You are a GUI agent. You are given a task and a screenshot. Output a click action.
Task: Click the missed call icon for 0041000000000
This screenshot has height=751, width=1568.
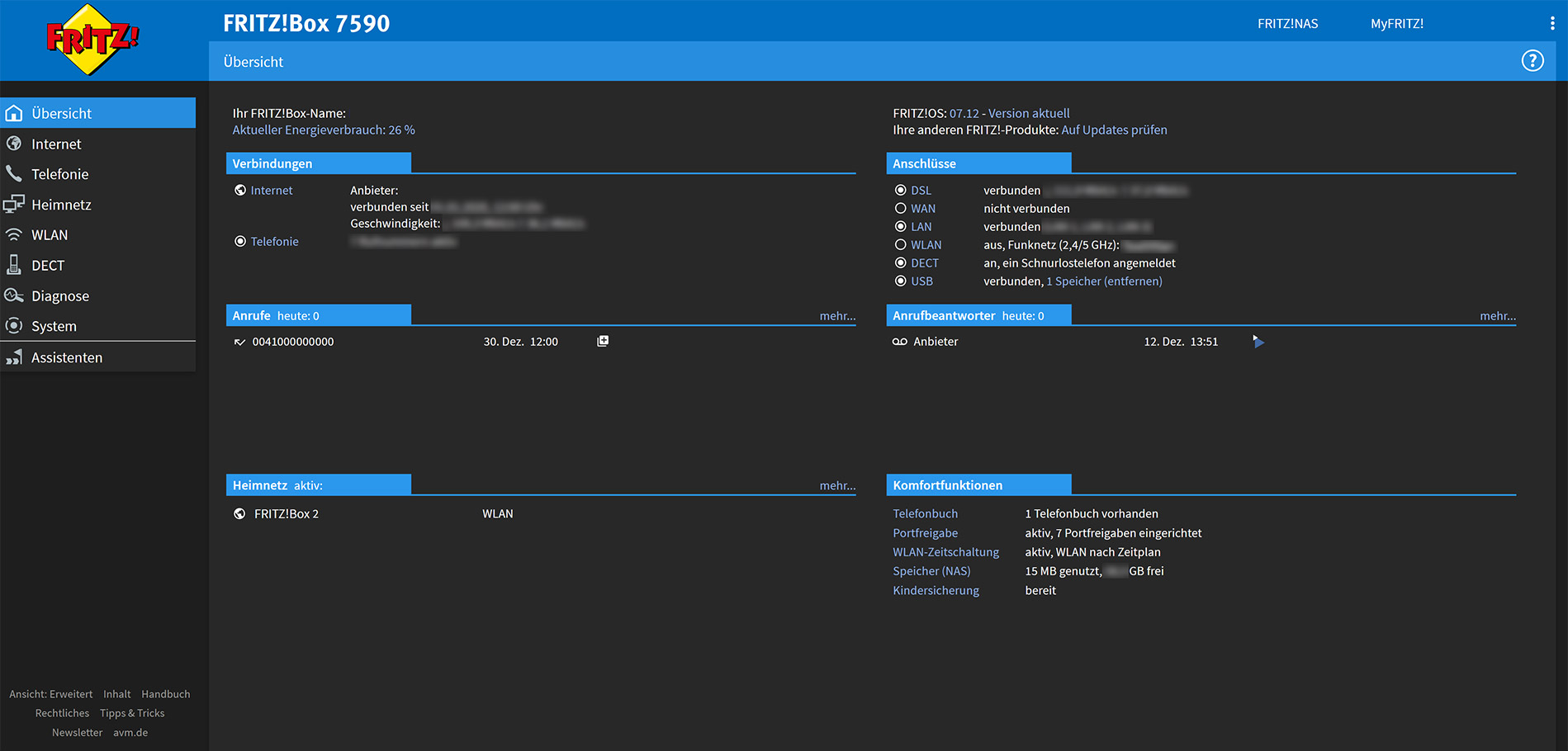tap(239, 342)
